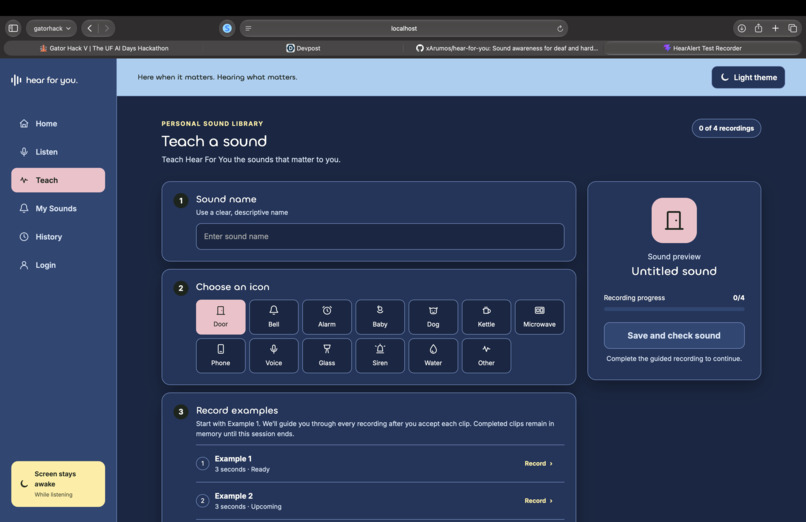Toggle the Safari sidebar button
The height and width of the screenshot is (522, 806).
point(13,28)
